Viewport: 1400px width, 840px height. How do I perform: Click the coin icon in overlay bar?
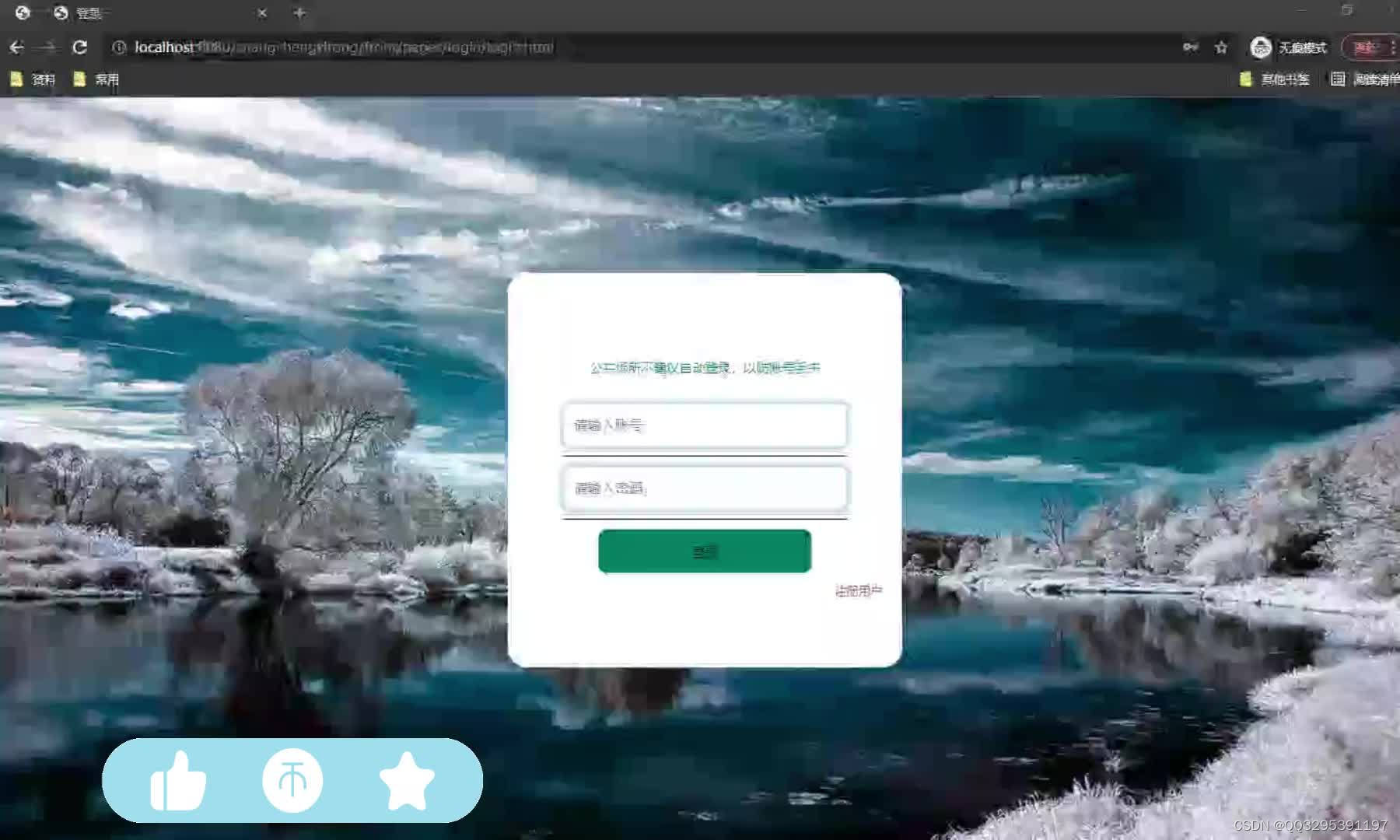pyautogui.click(x=292, y=780)
